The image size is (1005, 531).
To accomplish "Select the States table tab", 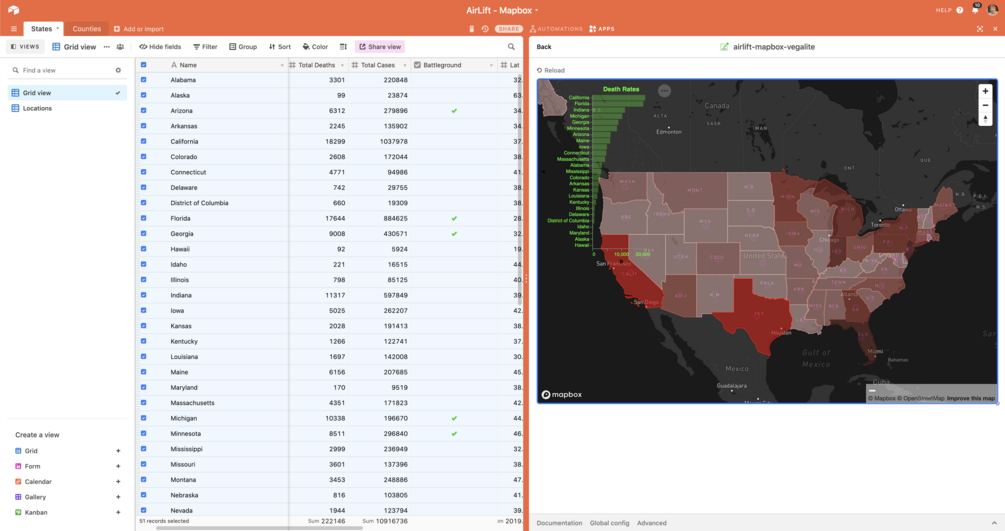I will pos(41,29).
